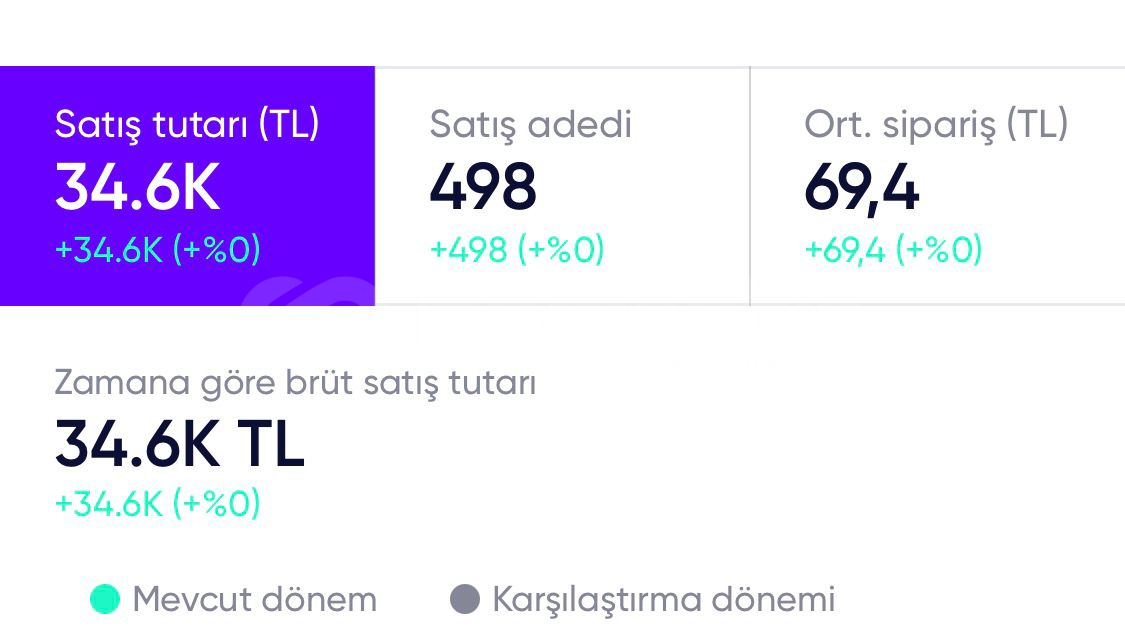Click the Mevcut dönem legend label

tap(254, 600)
